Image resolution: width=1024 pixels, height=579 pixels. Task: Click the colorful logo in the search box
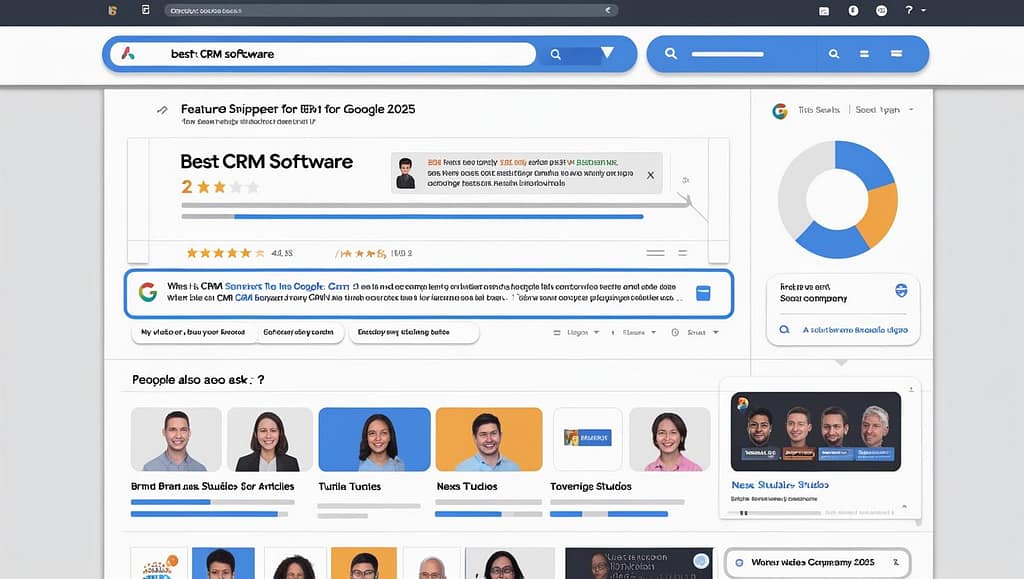[x=128, y=54]
